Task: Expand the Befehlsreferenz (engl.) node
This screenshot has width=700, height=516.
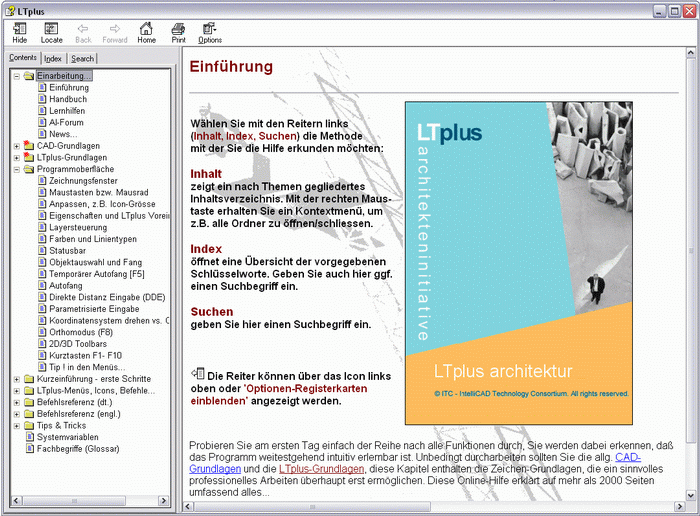Action: (x=17, y=414)
